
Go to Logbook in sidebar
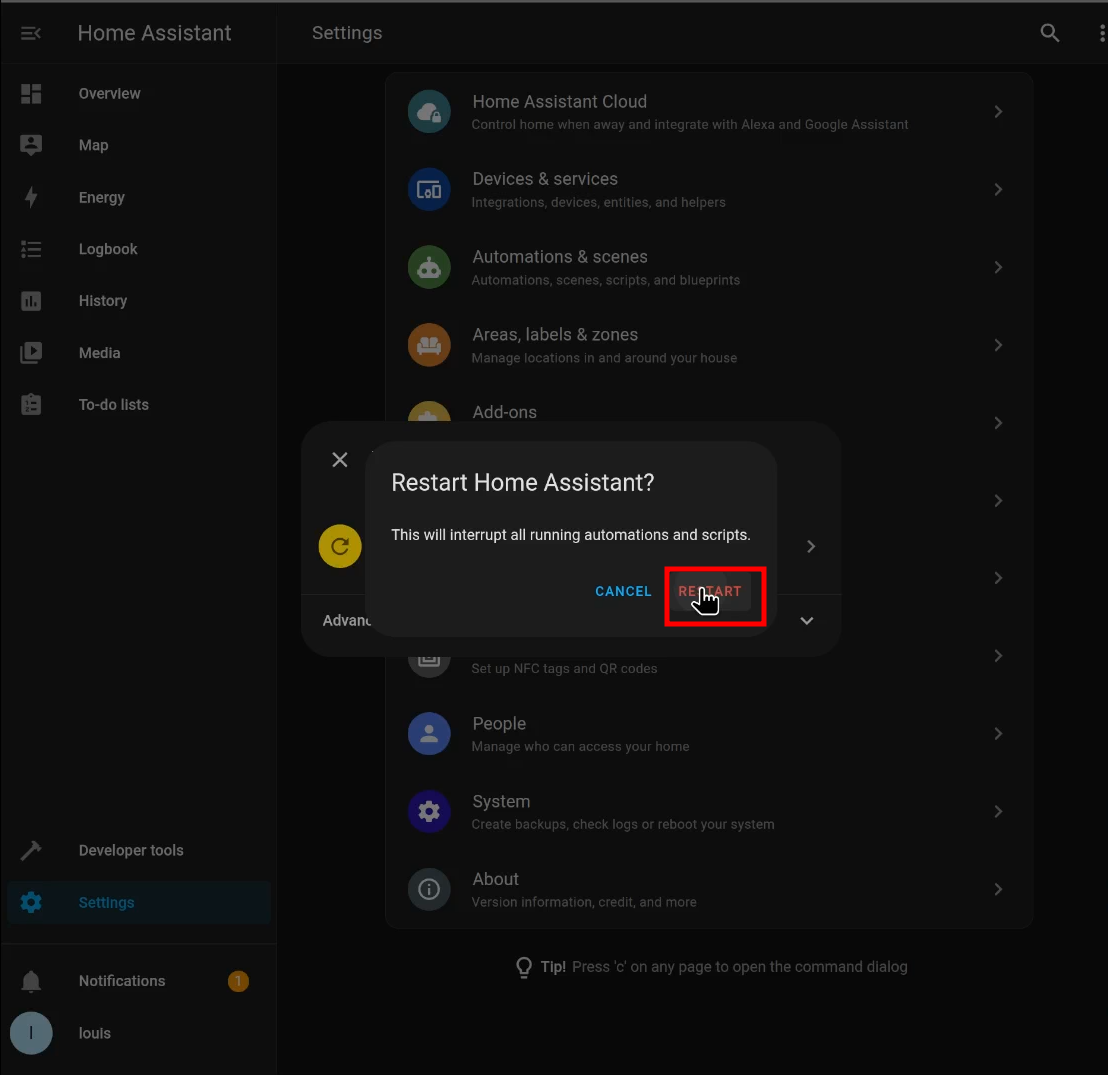[x=108, y=249]
